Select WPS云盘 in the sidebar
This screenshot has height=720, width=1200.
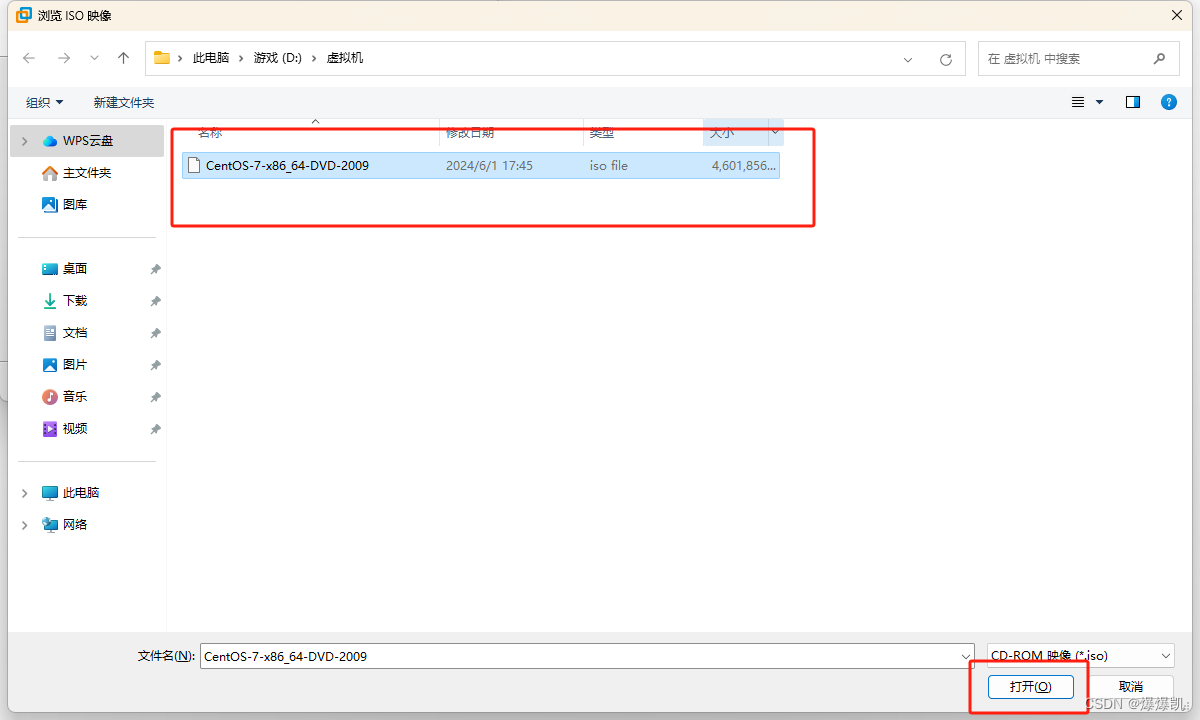pyautogui.click(x=88, y=141)
